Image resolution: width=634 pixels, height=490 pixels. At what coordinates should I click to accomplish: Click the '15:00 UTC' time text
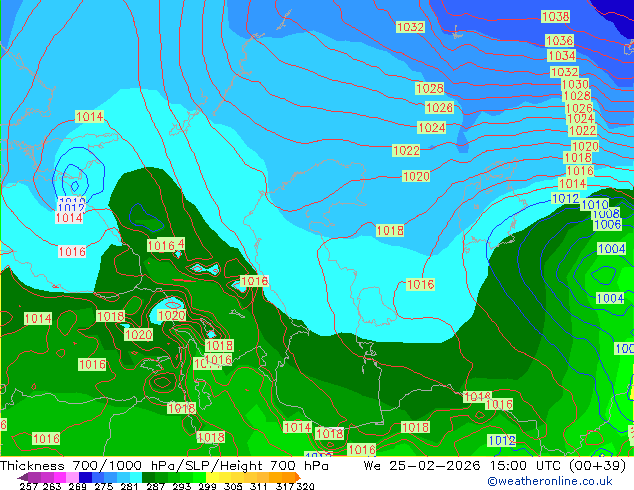pyautogui.click(x=527, y=466)
